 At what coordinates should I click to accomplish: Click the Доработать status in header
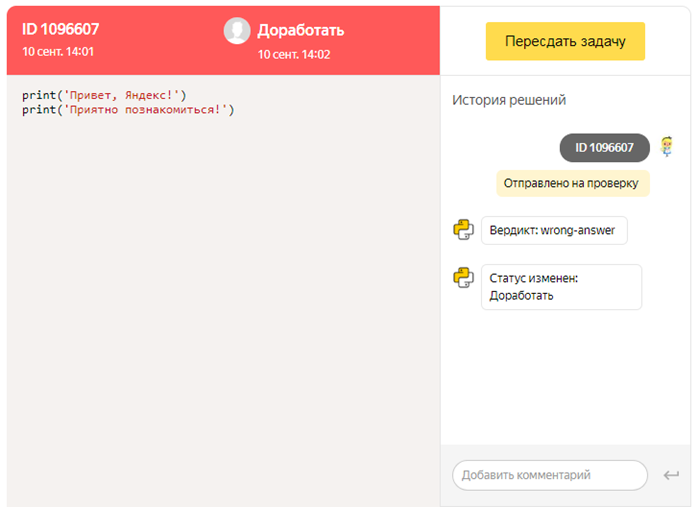[x=301, y=30]
